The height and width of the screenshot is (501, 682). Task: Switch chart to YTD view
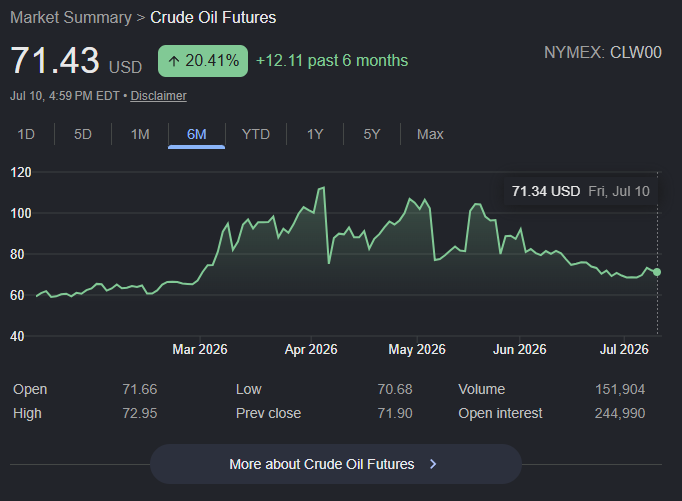[256, 134]
